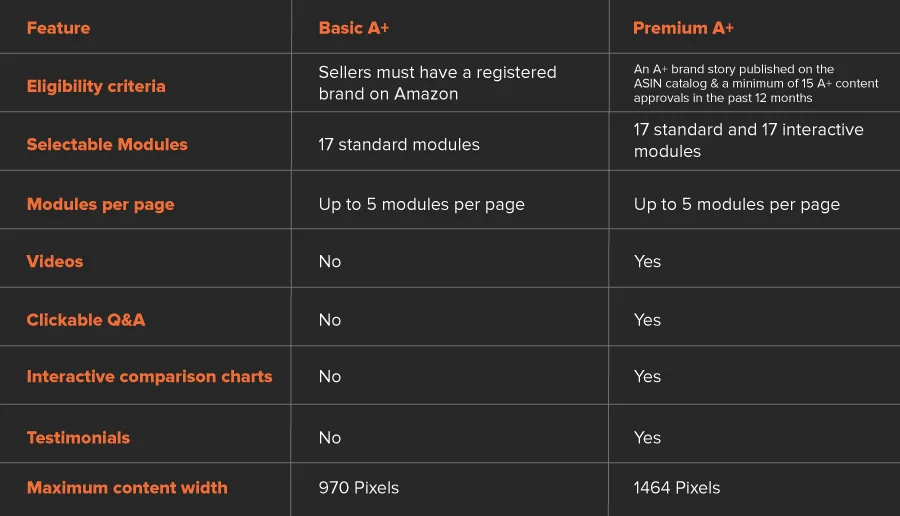The width and height of the screenshot is (900, 516).
Task: Click the "17 standard and 17 interactive modules" cell
Action: 748,140
